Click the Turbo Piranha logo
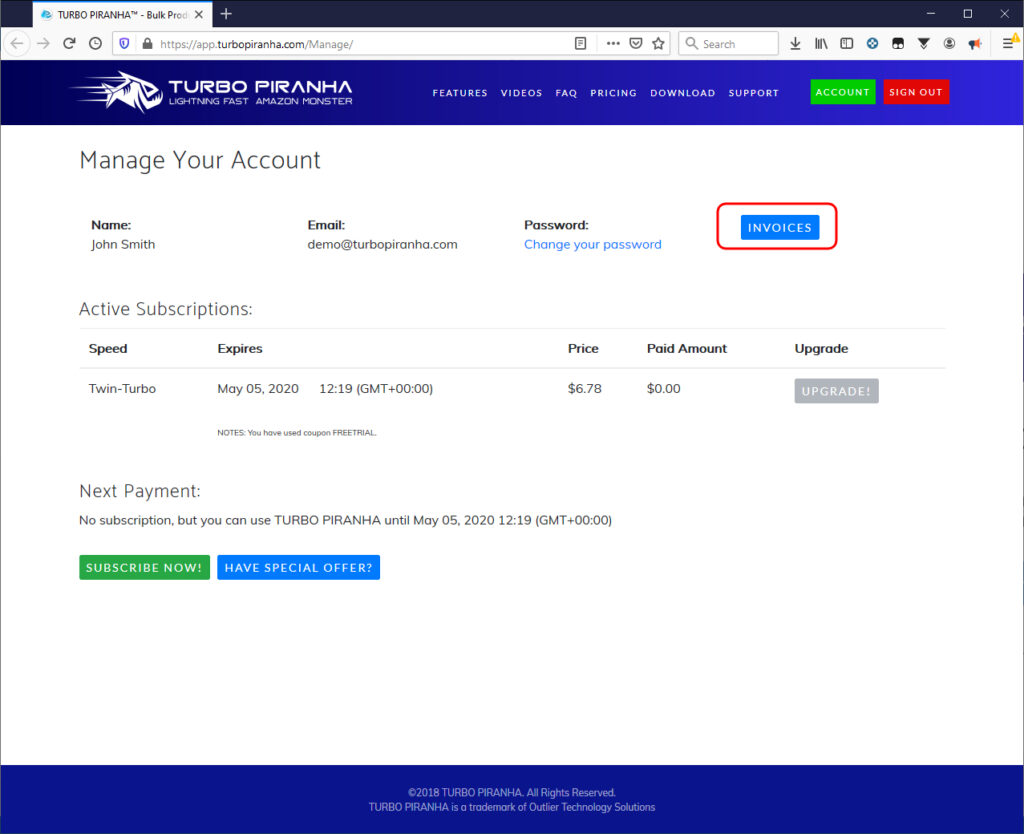The width and height of the screenshot is (1024, 834). pos(213,92)
